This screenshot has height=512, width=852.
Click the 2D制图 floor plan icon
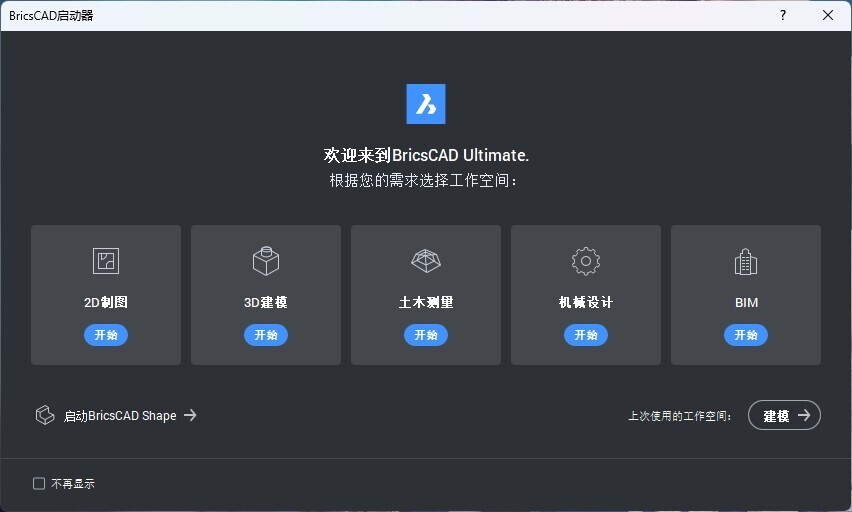[x=105, y=261]
